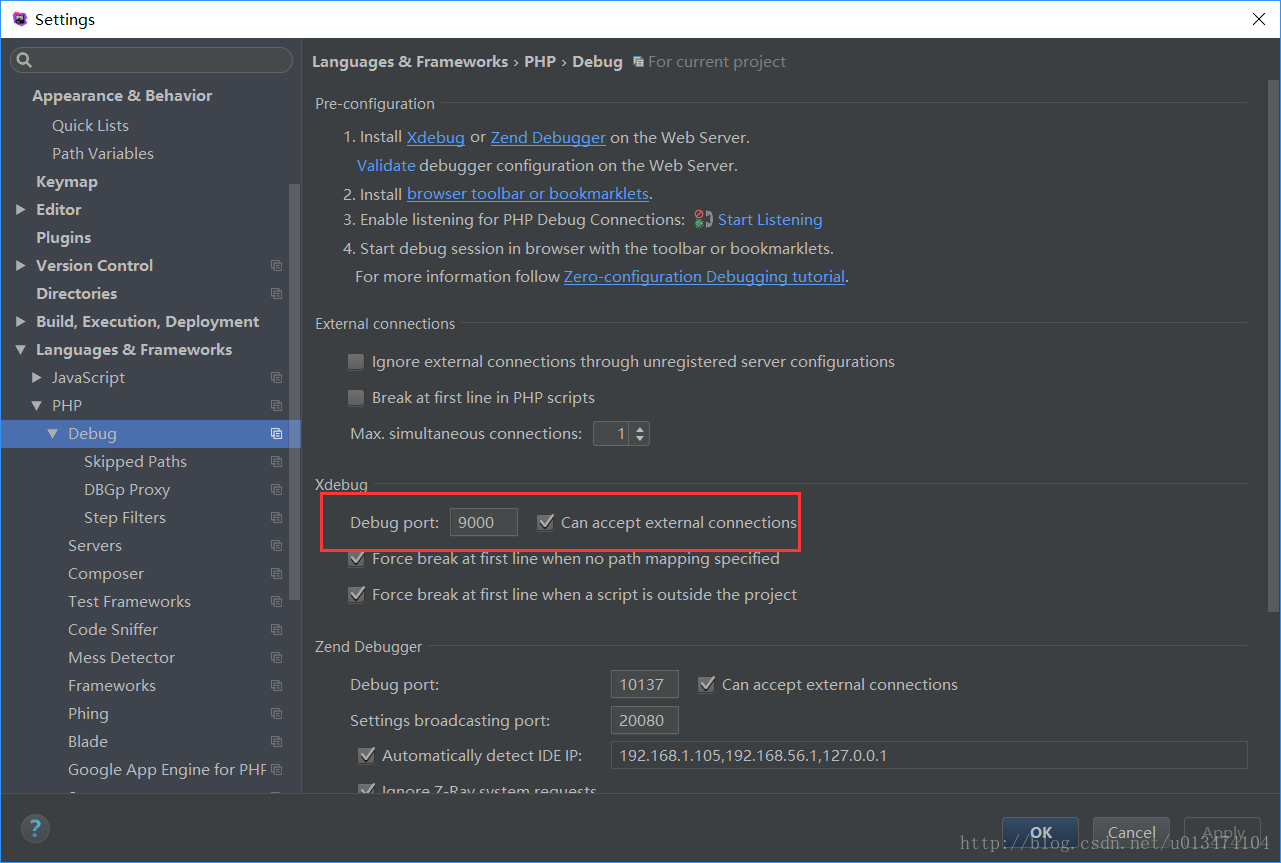The width and height of the screenshot is (1281, 863).
Task: Select Path Variables settings page
Action: [x=103, y=154]
